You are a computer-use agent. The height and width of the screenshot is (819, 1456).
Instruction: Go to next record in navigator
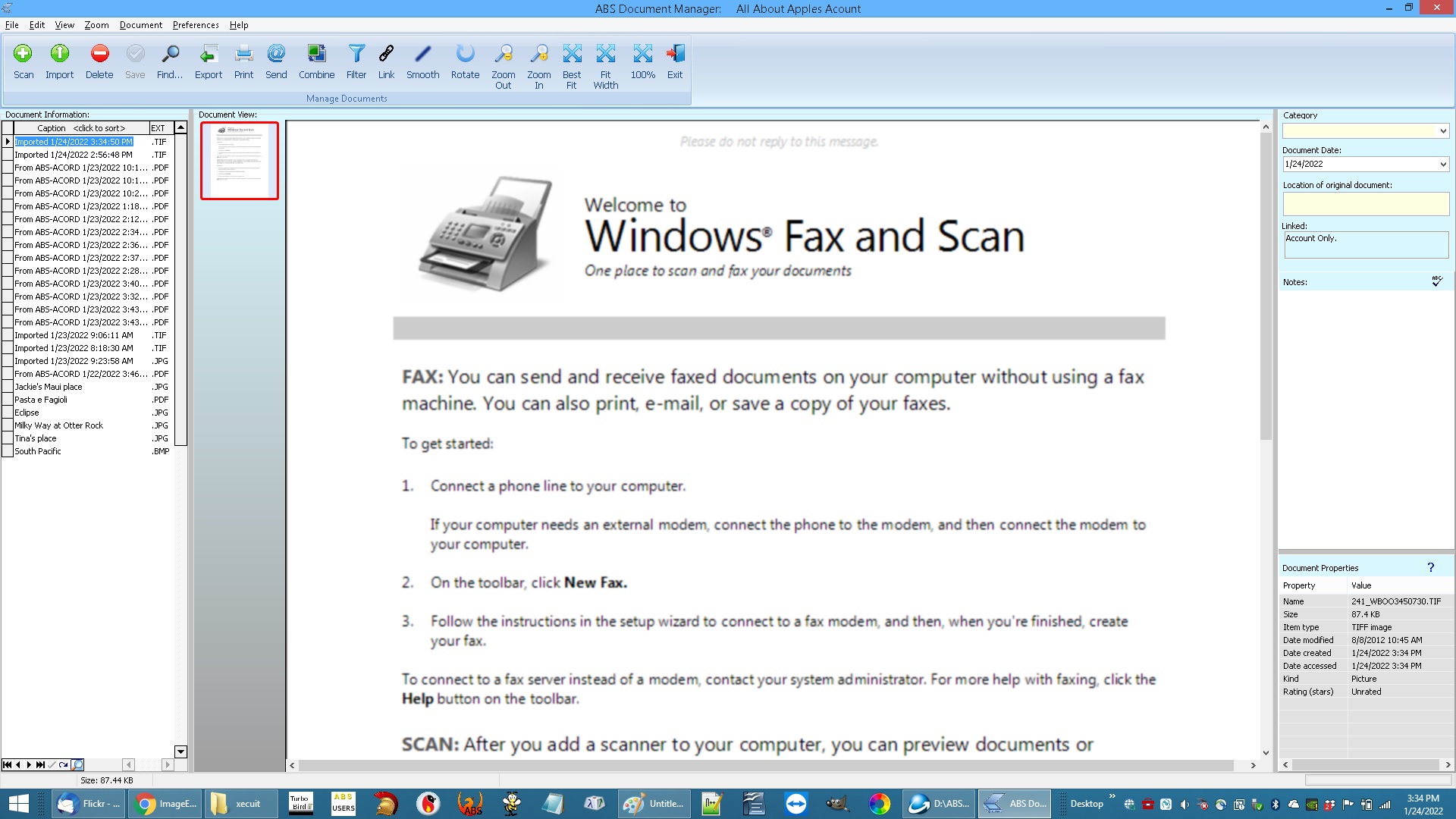(x=29, y=764)
